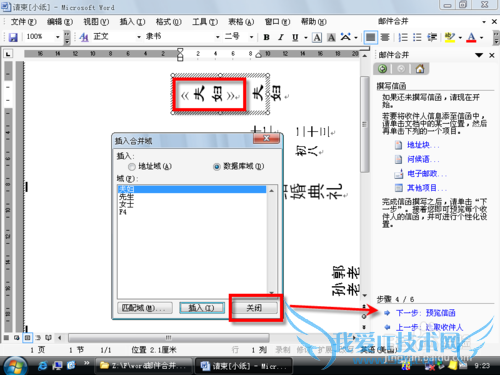Open the 插入 menu
This screenshot has height=375, width=500.
132,22
